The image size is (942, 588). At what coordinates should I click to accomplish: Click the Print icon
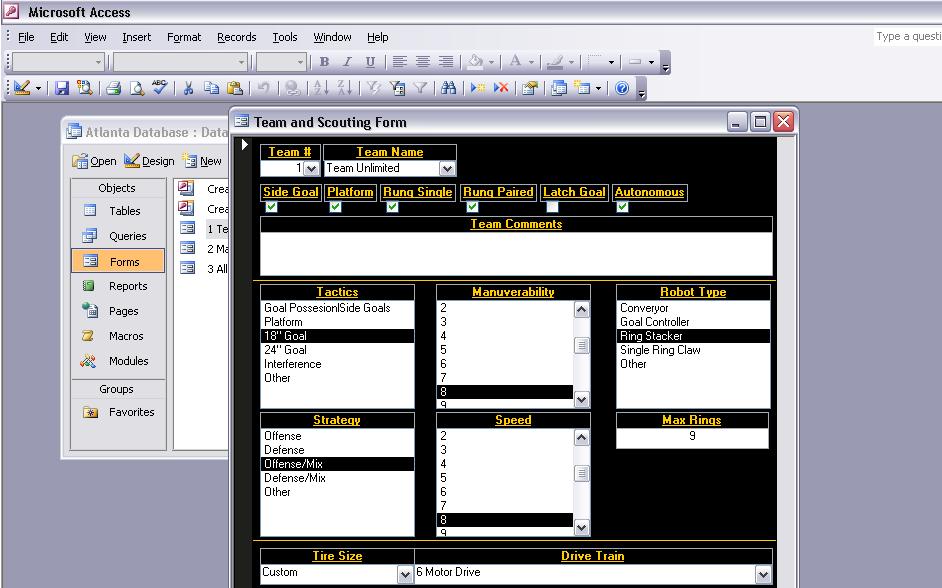114,88
